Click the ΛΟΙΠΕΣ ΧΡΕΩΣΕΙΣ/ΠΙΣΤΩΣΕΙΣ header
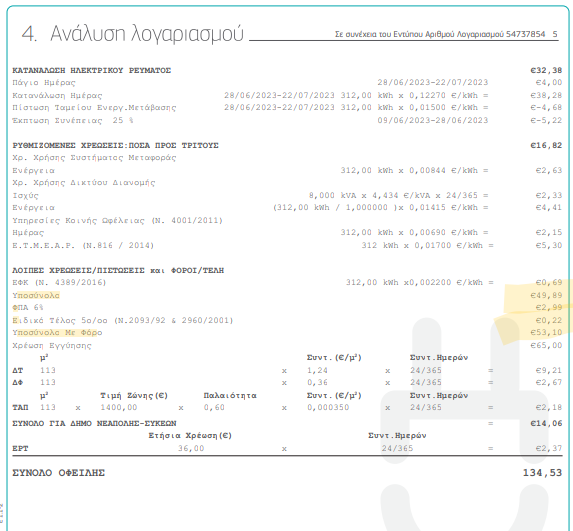 coord(118,270)
